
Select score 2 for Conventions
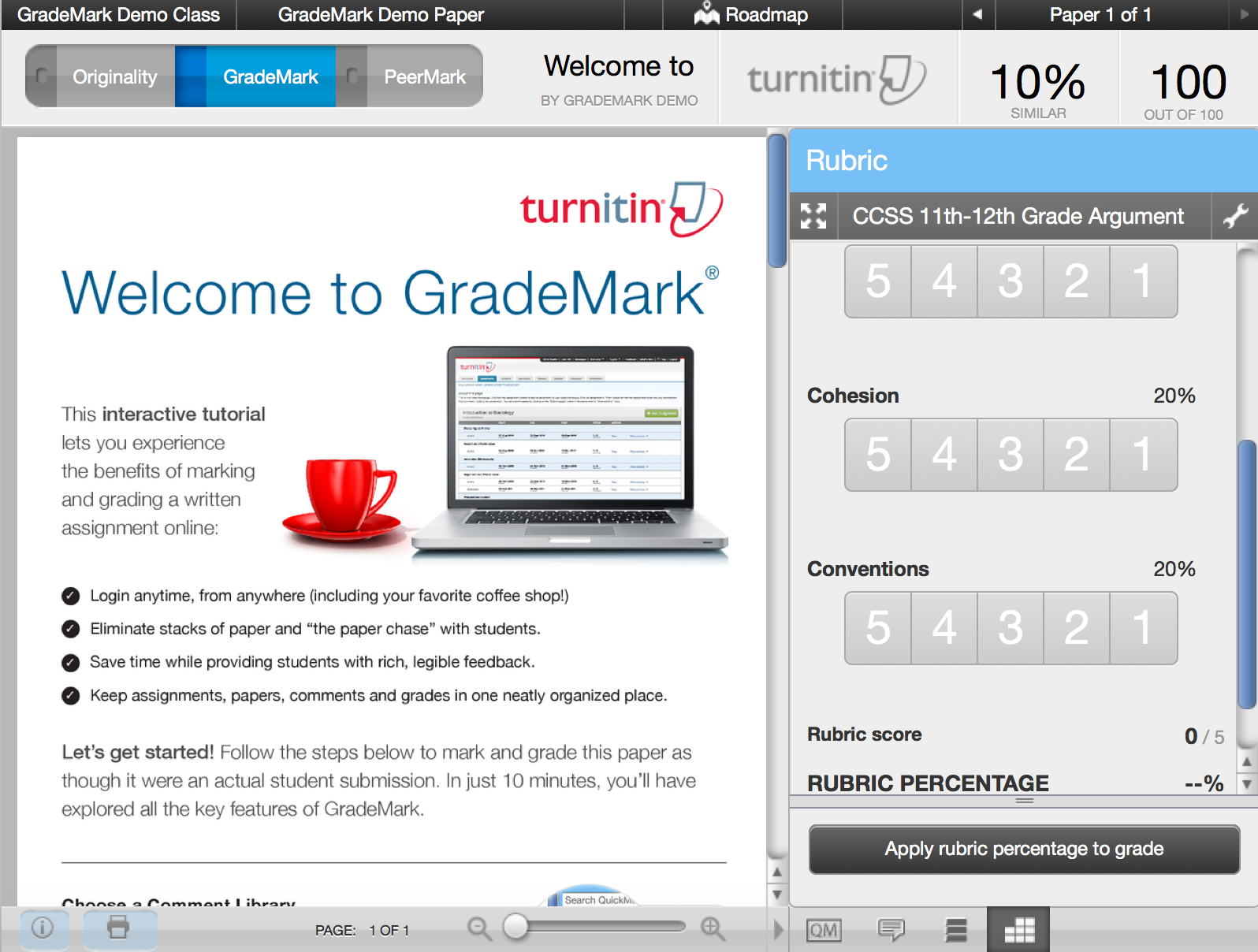point(1077,628)
